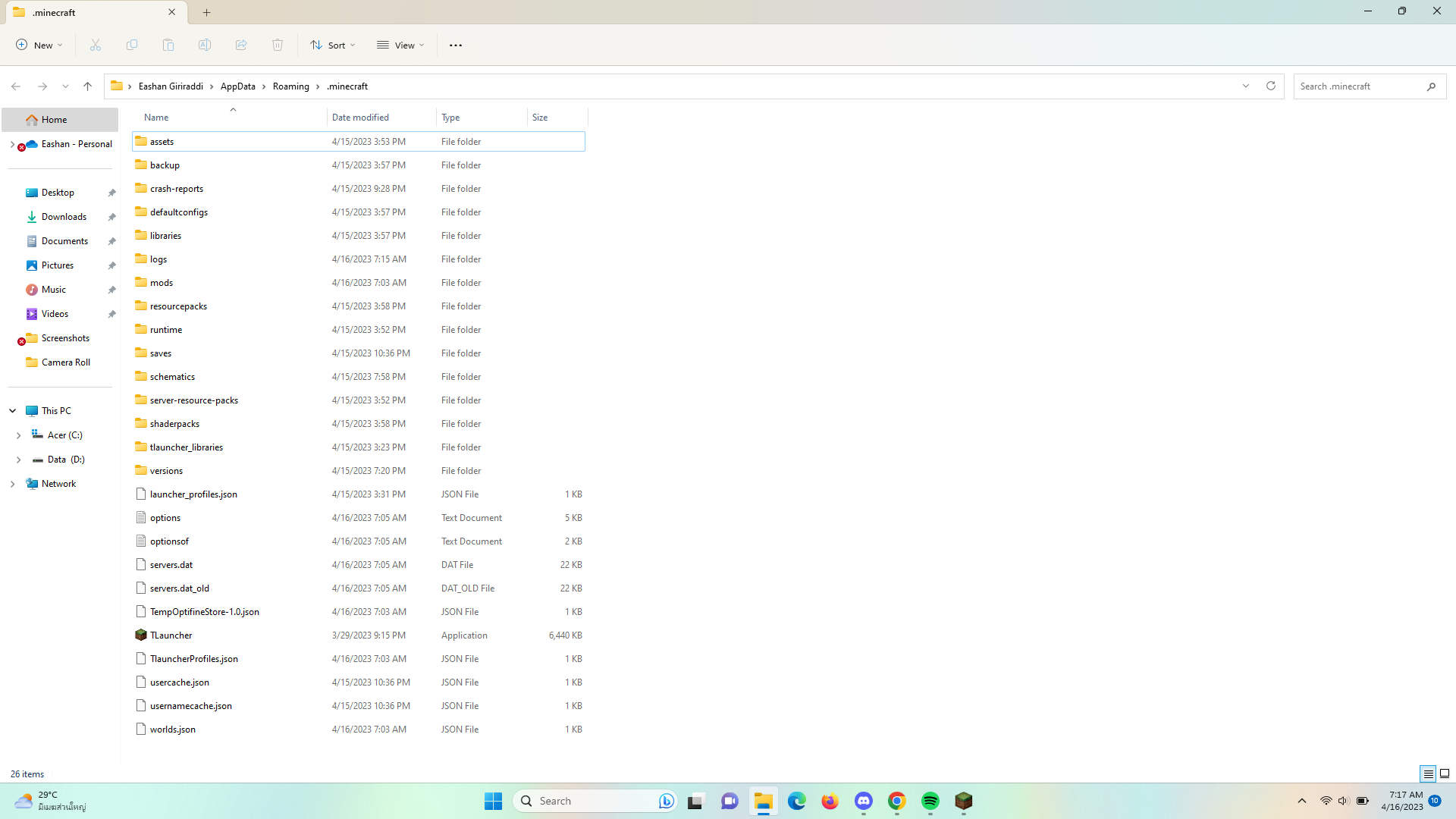This screenshot has height=819, width=1456.
Task: Click the Copy toolbar icon
Action: [132, 45]
